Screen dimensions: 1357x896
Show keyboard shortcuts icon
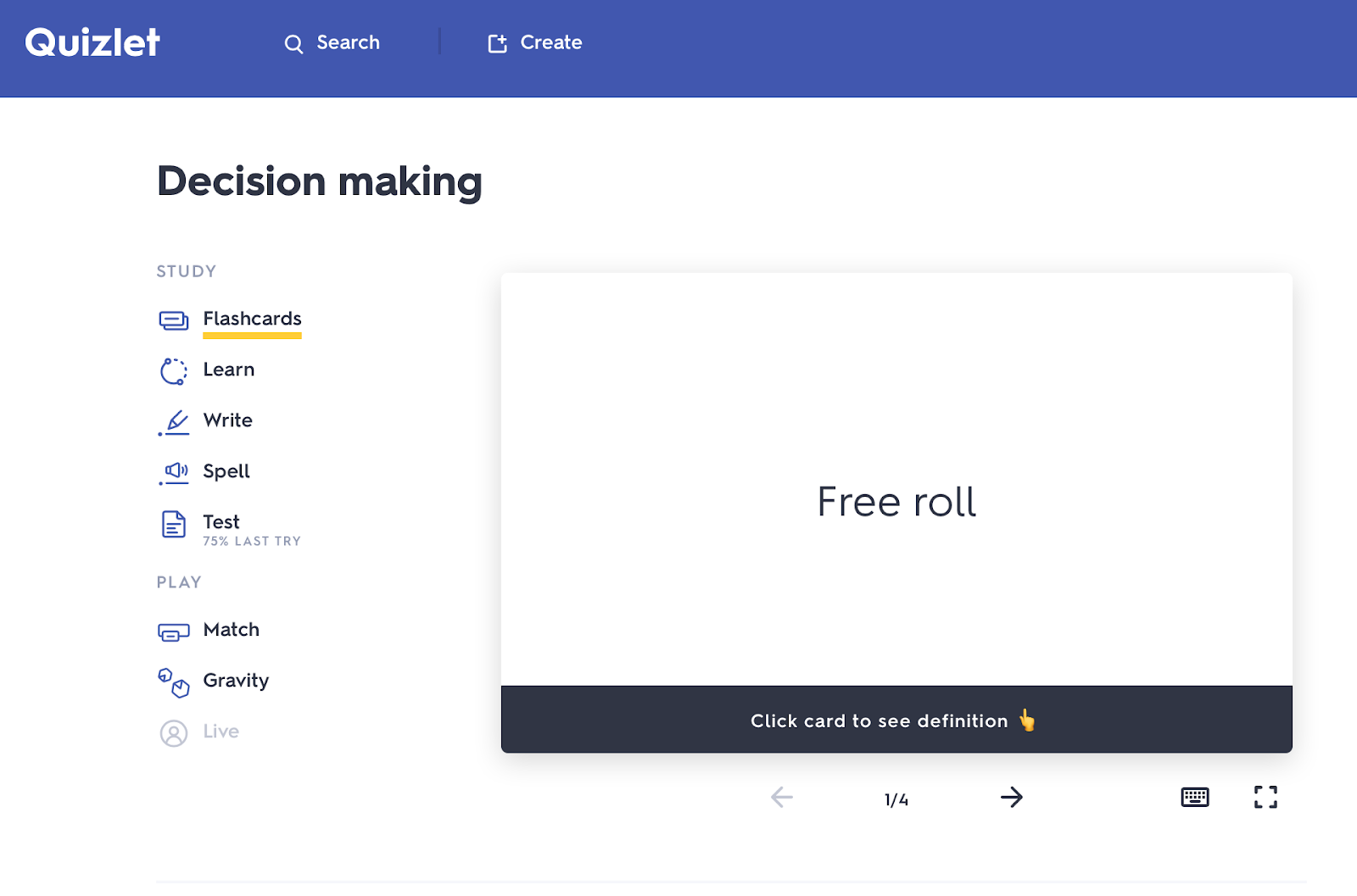[x=1195, y=797]
